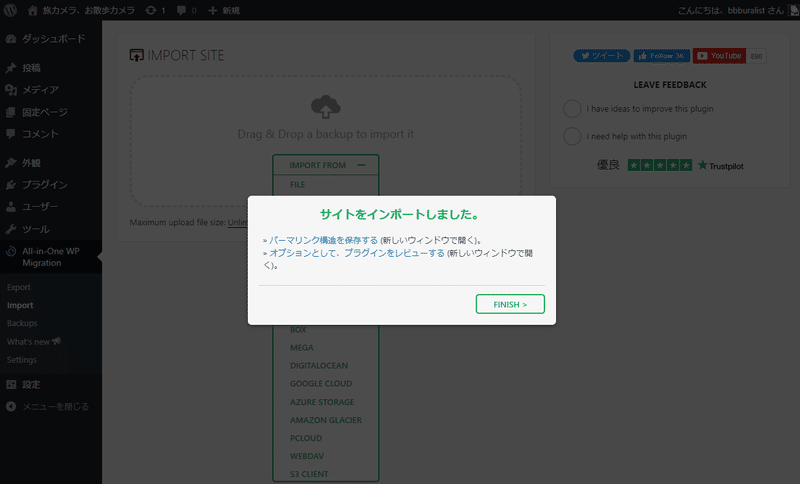
Task: Click the 投稿 pin icon
Action: click(11, 68)
